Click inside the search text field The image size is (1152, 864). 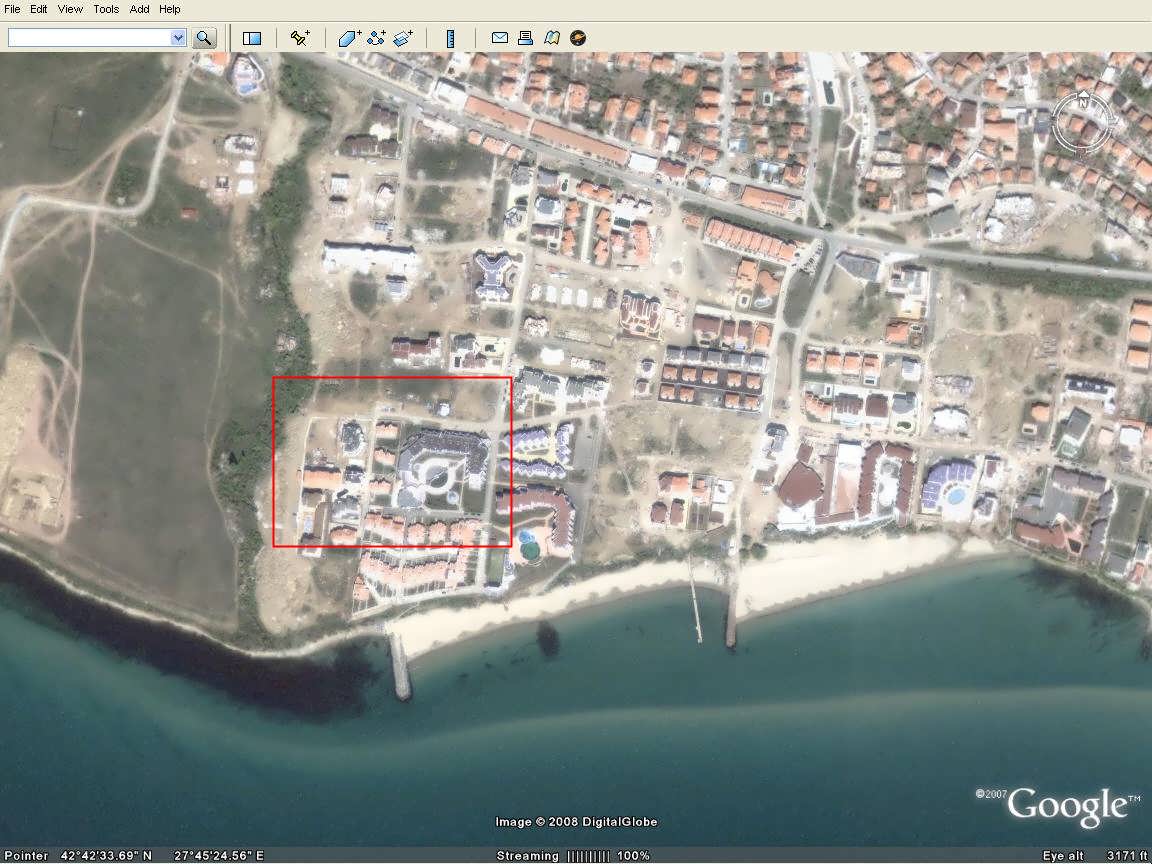coord(89,38)
